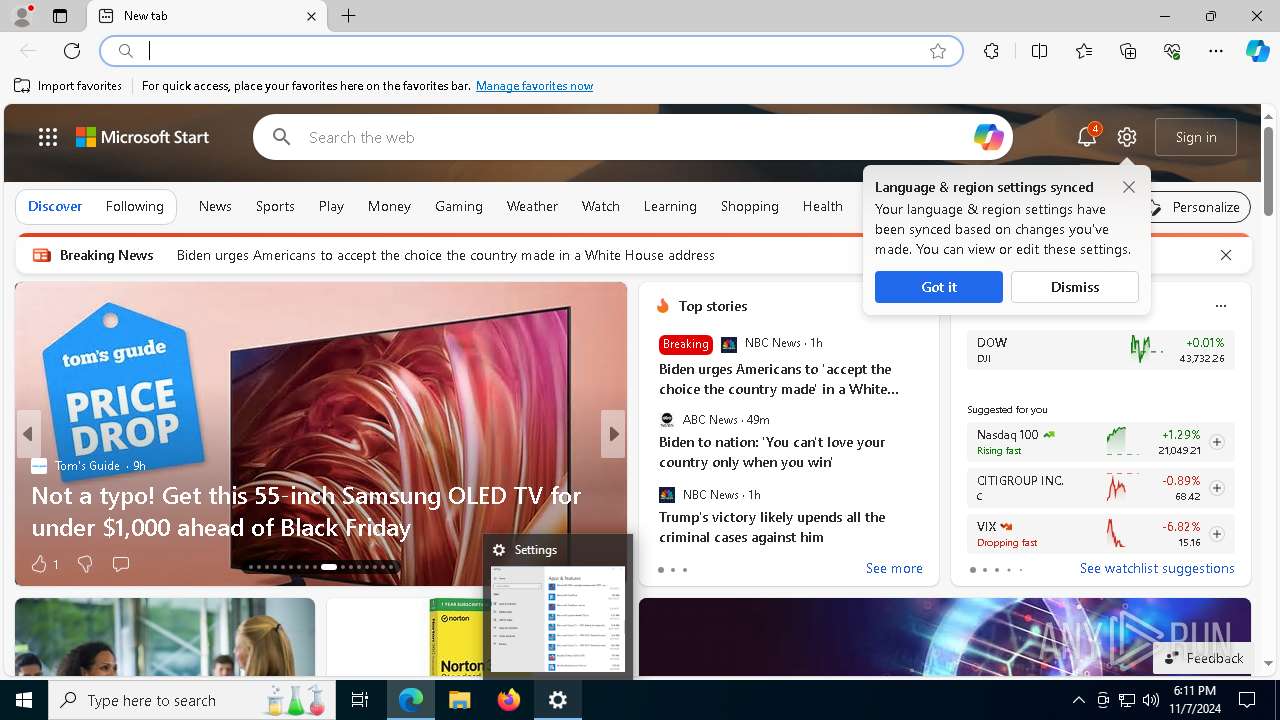Click the Search the web box
The image size is (1280, 720).
pos(632,137)
